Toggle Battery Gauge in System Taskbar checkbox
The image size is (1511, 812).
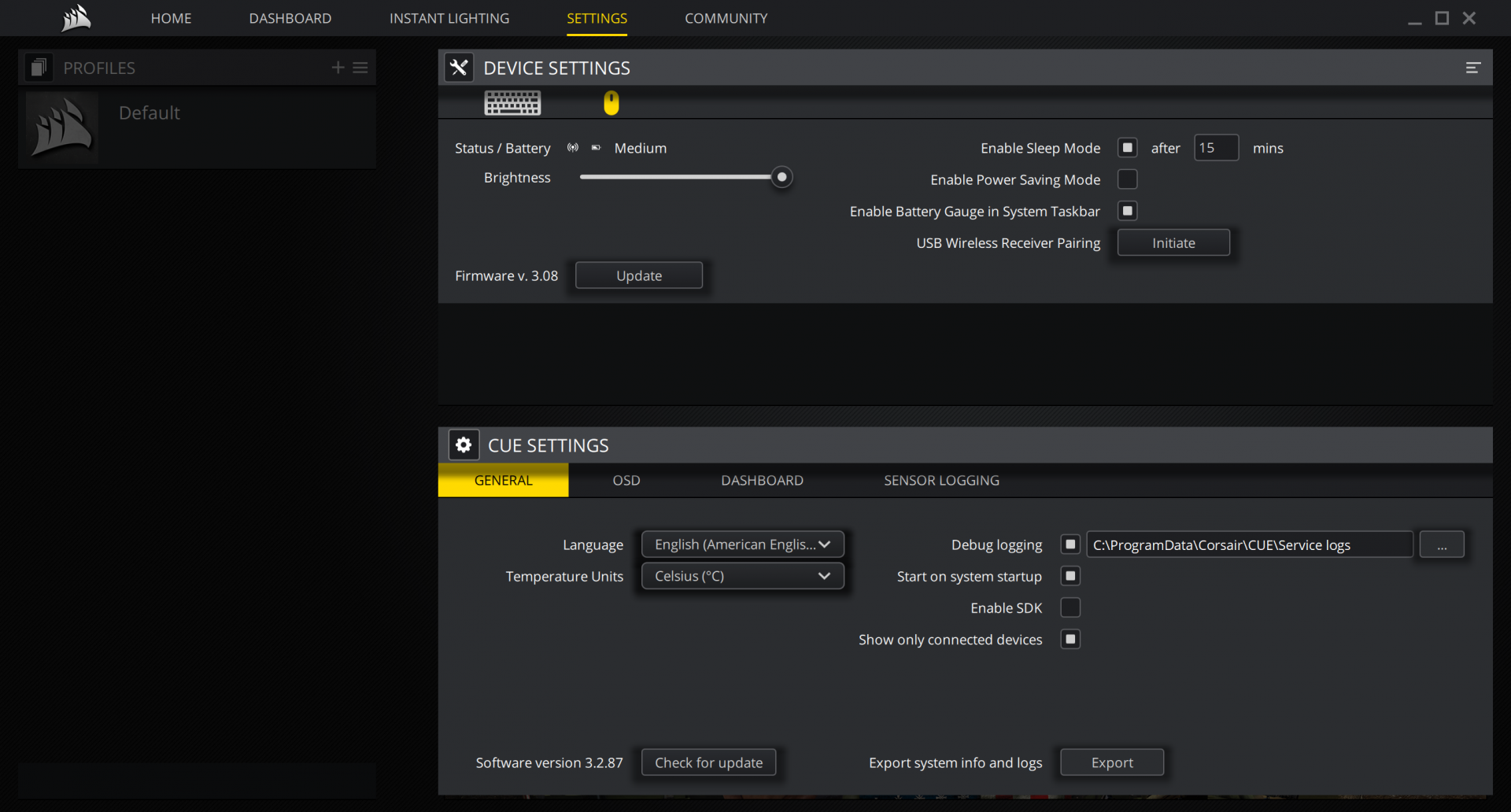(1128, 211)
